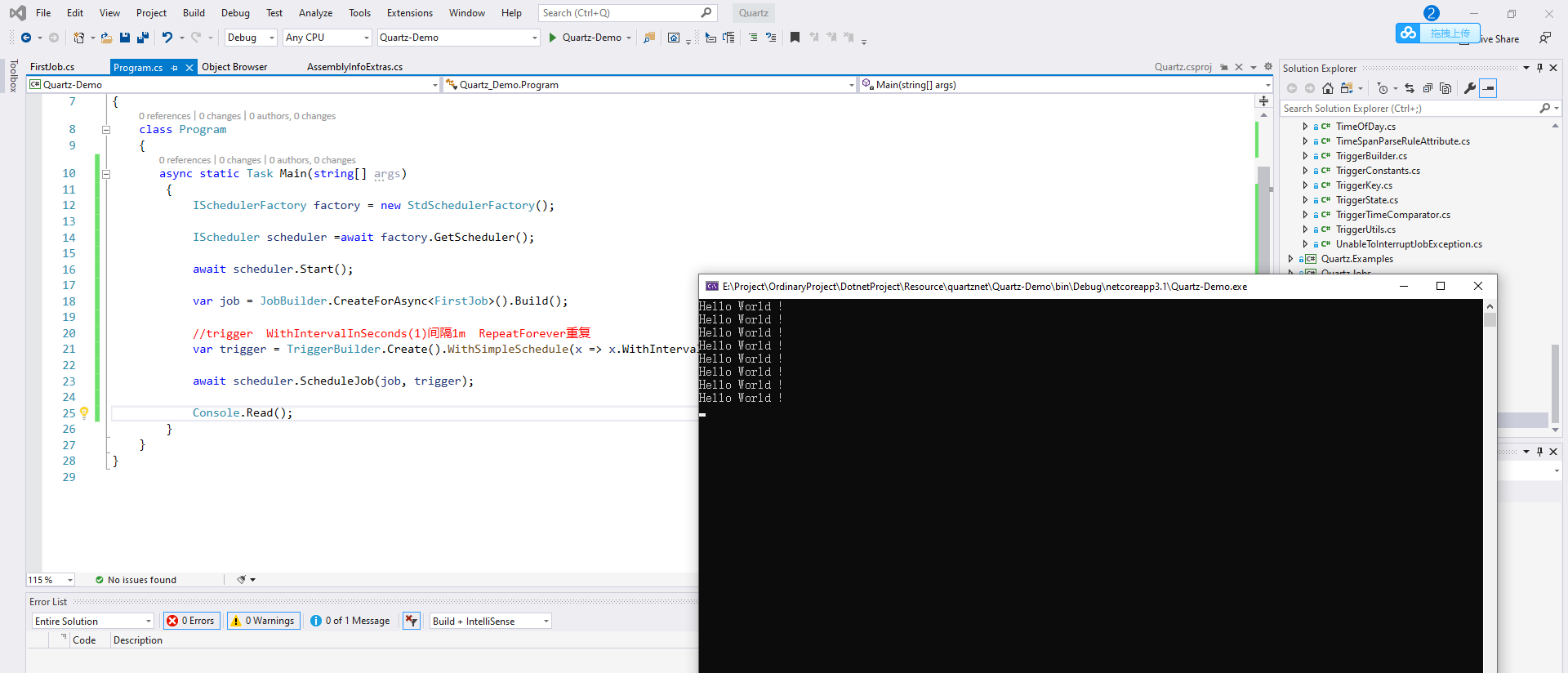Open the Debug menu
Viewport: 1568px width, 673px height.
point(235,13)
